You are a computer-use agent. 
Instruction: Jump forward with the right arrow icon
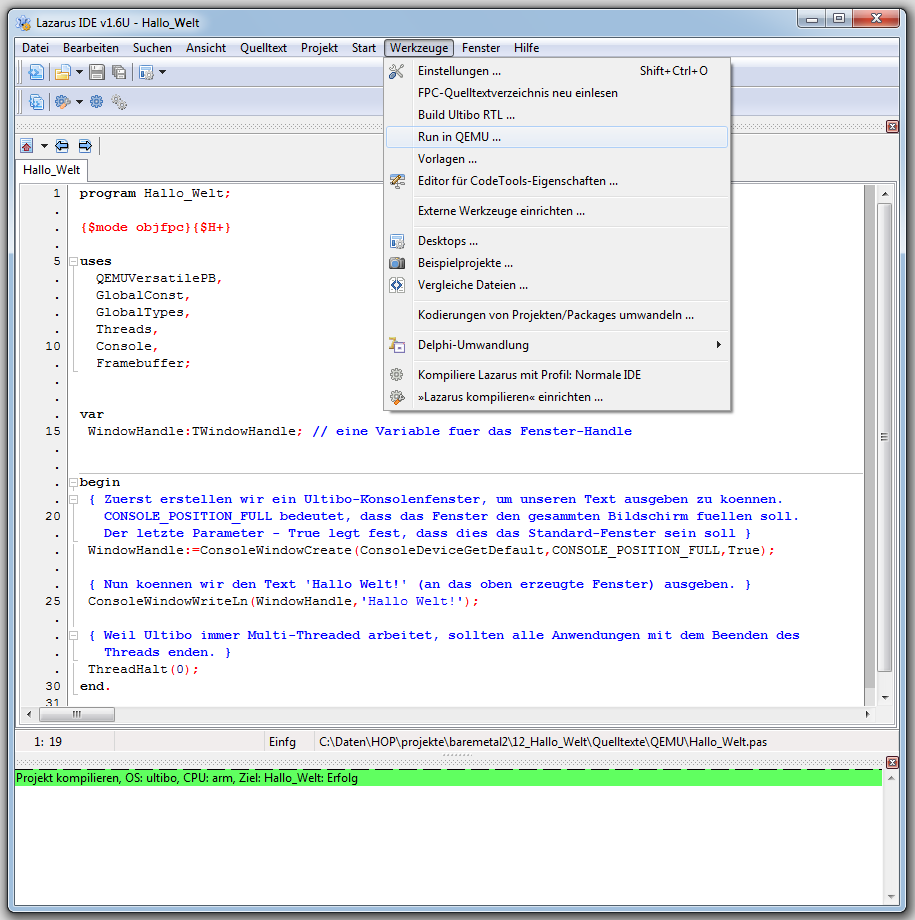pyautogui.click(x=85, y=146)
